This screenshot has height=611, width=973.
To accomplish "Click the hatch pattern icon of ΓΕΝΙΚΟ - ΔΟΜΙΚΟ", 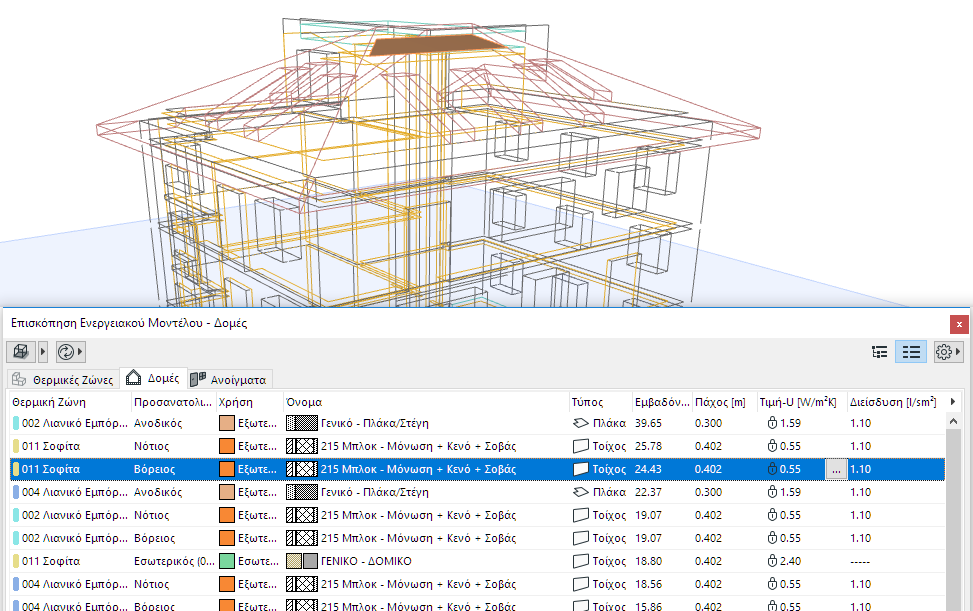I will coord(302,562).
